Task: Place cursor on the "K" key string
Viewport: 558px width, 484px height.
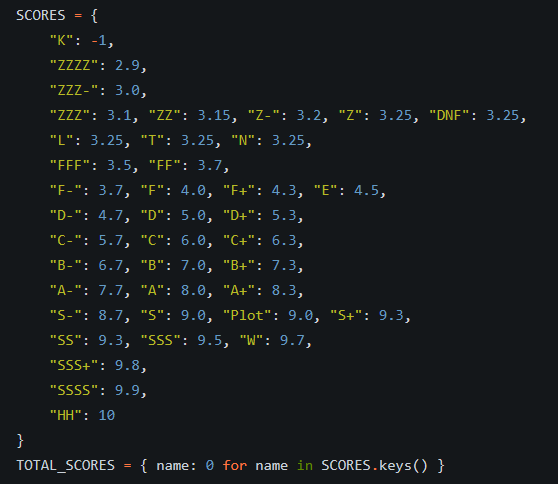Action: click(62, 40)
